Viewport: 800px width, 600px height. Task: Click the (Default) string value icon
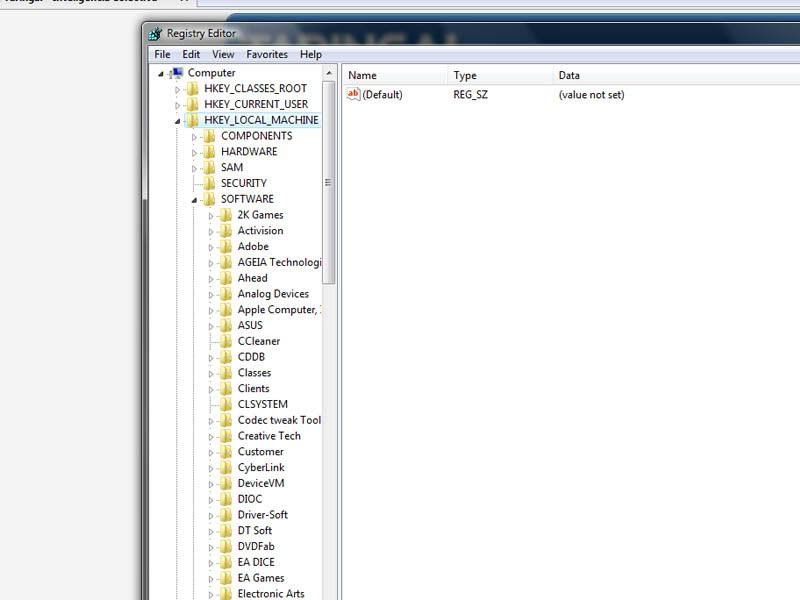pyautogui.click(x=353, y=94)
